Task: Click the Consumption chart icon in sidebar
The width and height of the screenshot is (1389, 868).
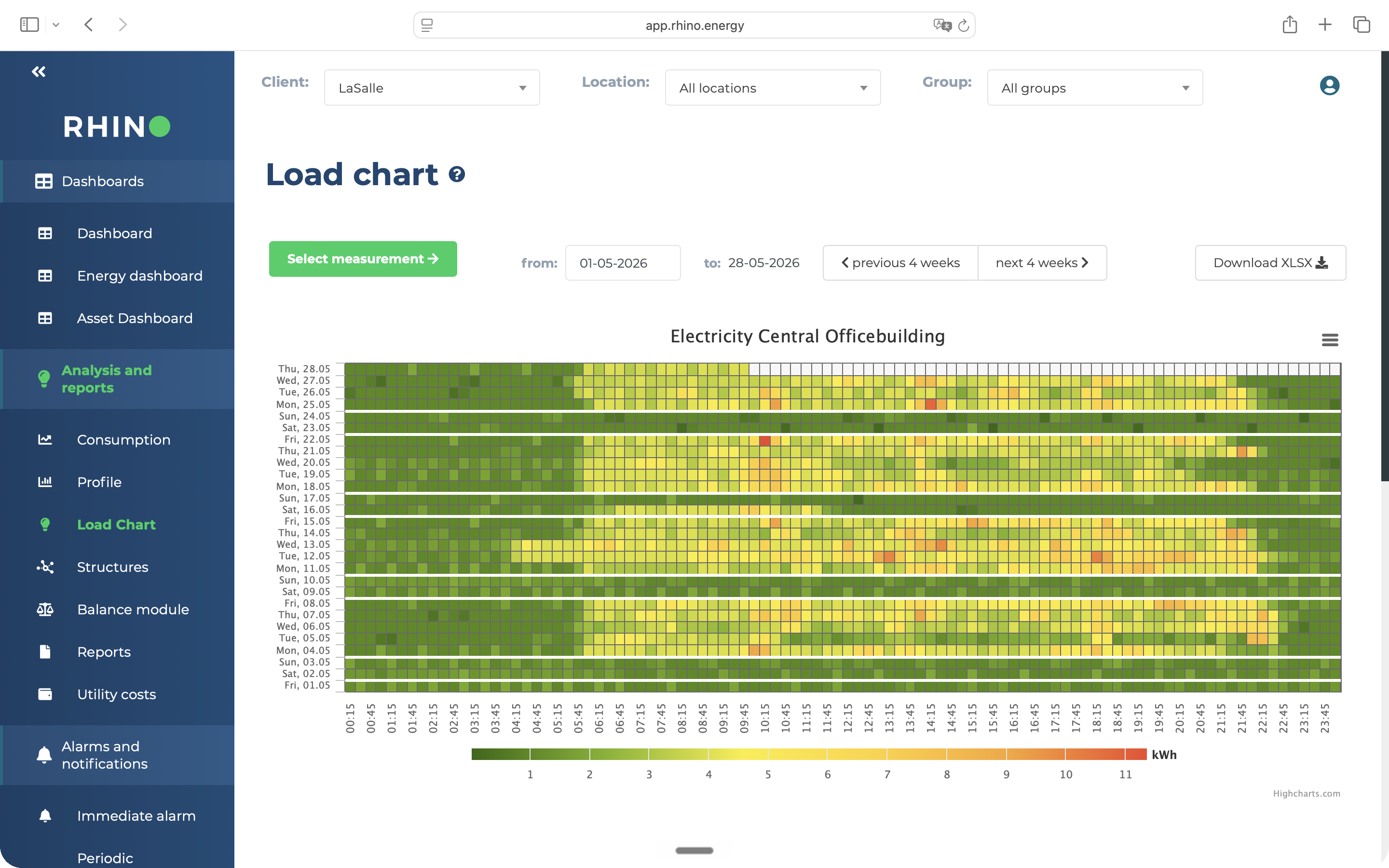Action: pos(45,440)
